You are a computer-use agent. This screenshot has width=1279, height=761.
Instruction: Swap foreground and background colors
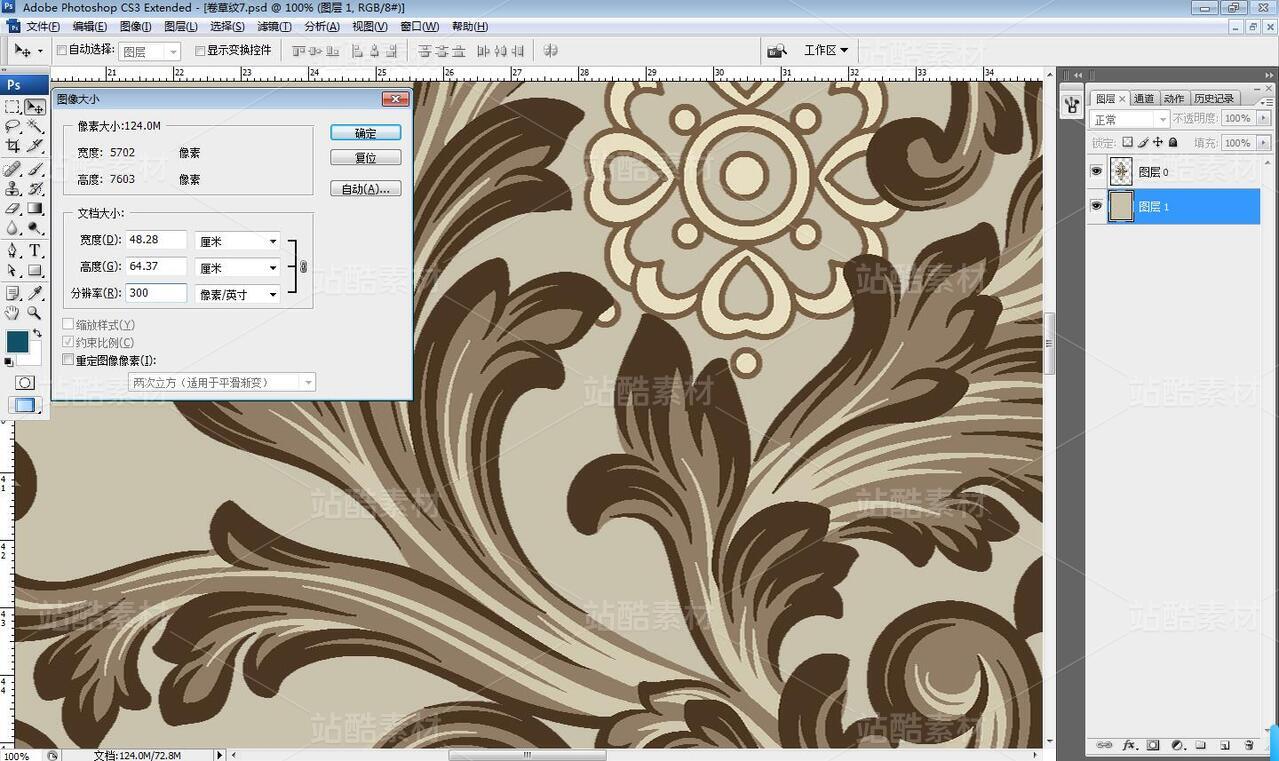37,333
